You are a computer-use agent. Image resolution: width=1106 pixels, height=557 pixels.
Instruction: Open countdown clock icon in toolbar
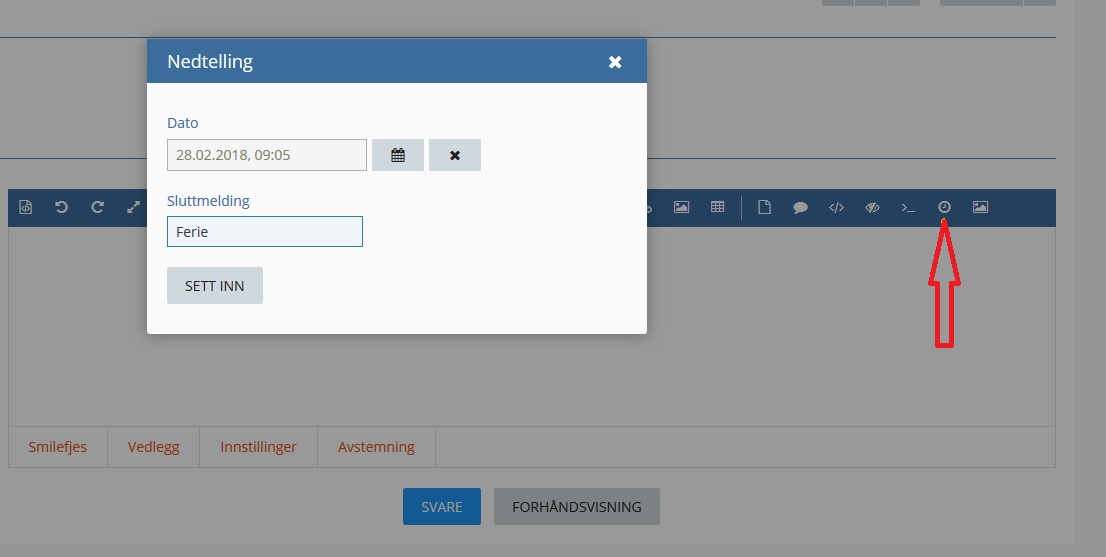pyautogui.click(x=944, y=207)
